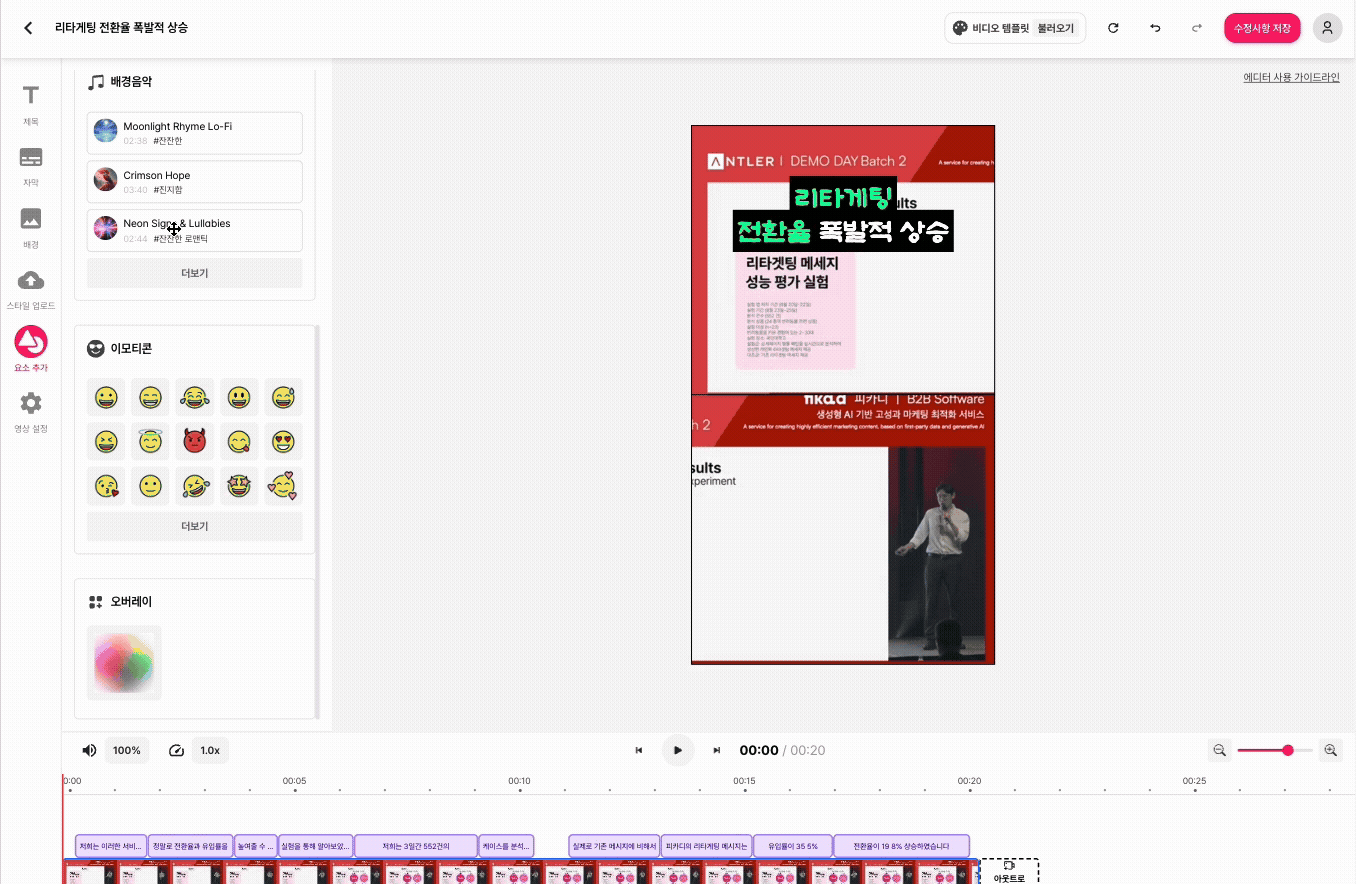Viewport: 1356px width, 884px height.
Task: Add the tears of joy emoji
Action: click(195, 398)
